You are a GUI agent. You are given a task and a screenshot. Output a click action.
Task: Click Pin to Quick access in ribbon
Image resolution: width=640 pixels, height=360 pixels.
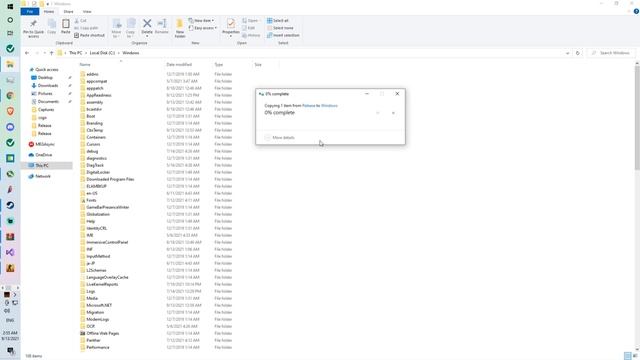33,28
